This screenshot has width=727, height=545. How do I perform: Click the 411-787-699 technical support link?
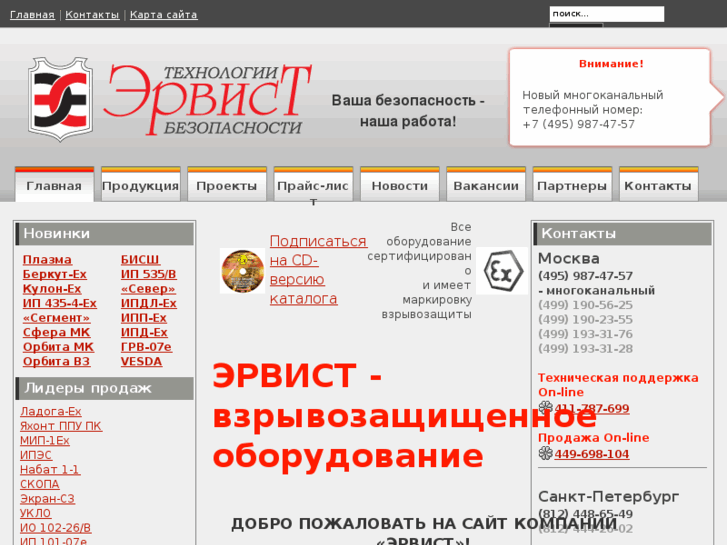click(x=592, y=409)
